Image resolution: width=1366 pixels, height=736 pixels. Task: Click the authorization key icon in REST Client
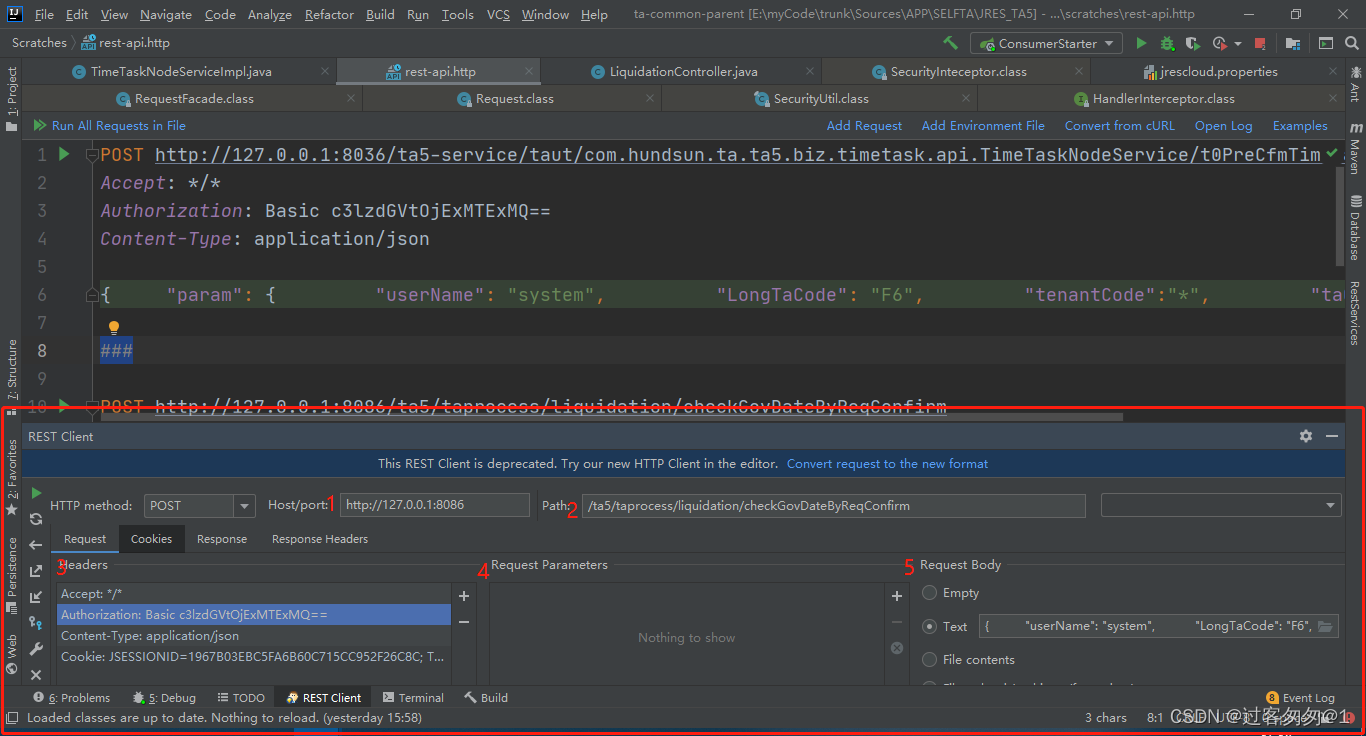(x=36, y=623)
